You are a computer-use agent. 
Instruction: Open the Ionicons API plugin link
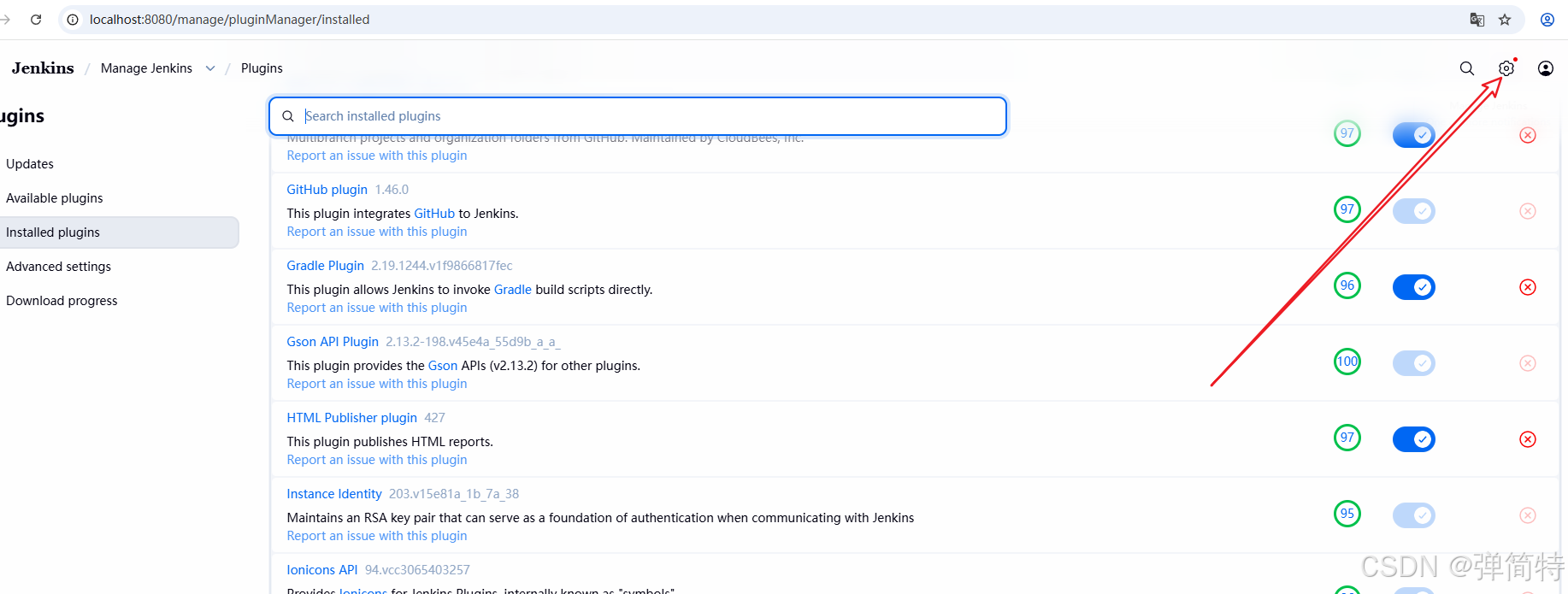(x=322, y=570)
